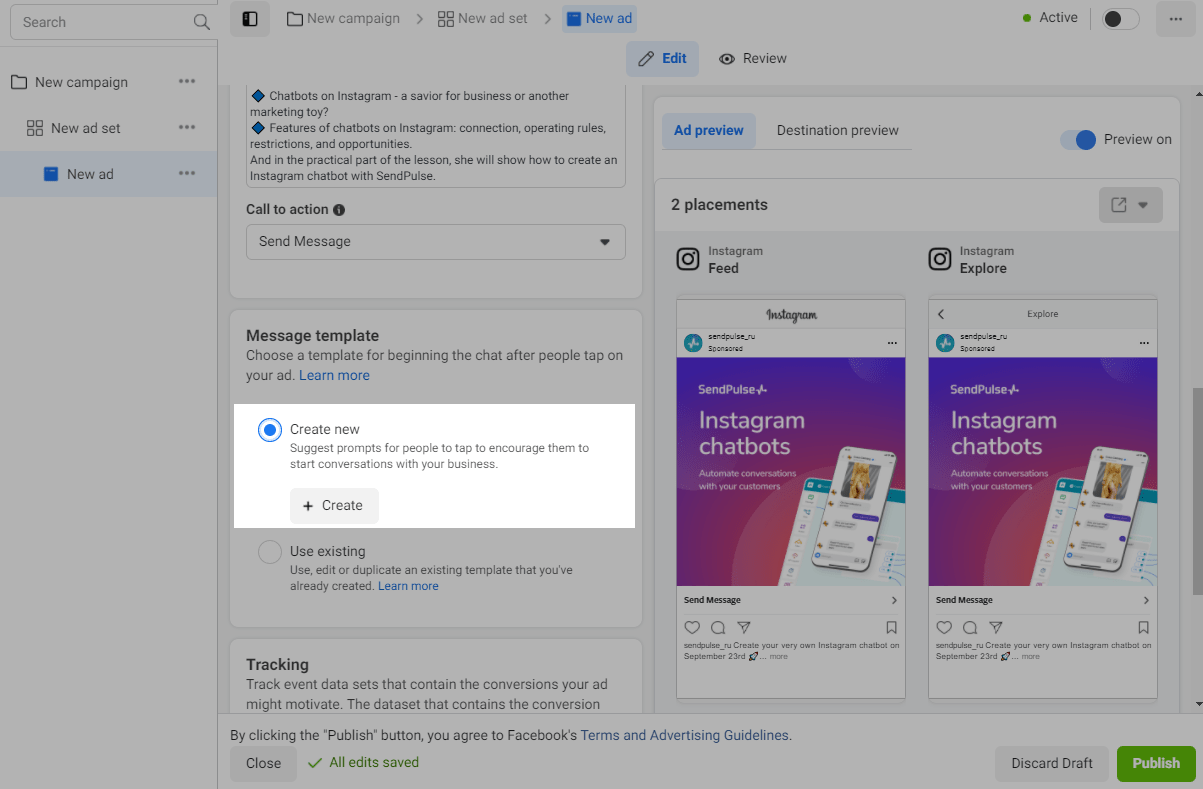This screenshot has width=1203, height=789.
Task: Select the Create new radio button
Action: point(269,430)
